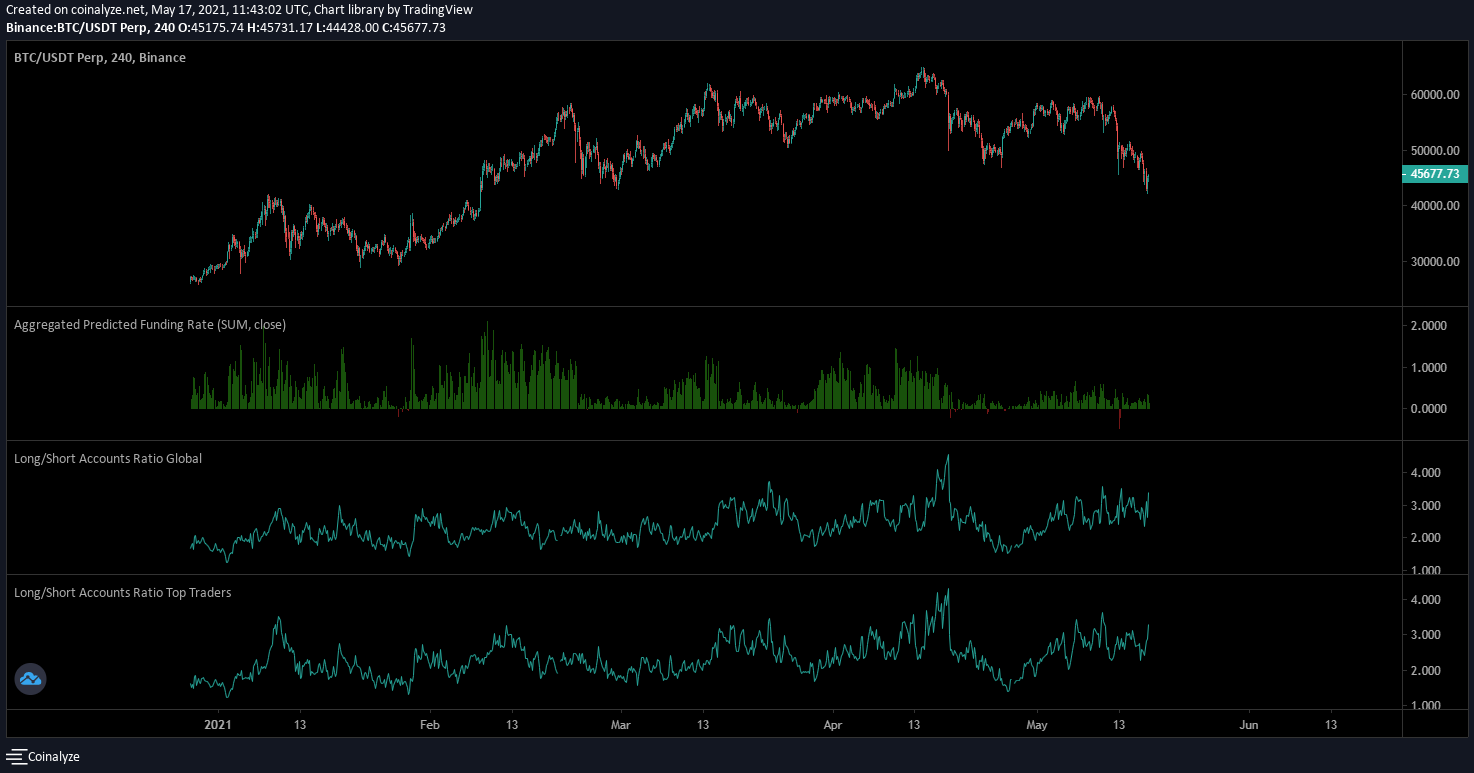Screen dimensions: 1474x773
Task: Click the 4.000 label on the Top Traders axis
Action: [x=1425, y=600]
